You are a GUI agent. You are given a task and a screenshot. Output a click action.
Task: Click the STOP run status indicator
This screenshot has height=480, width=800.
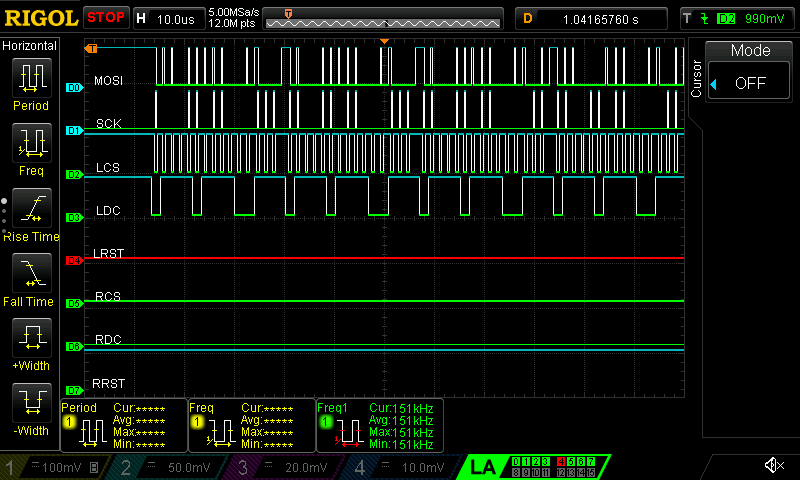(106, 18)
